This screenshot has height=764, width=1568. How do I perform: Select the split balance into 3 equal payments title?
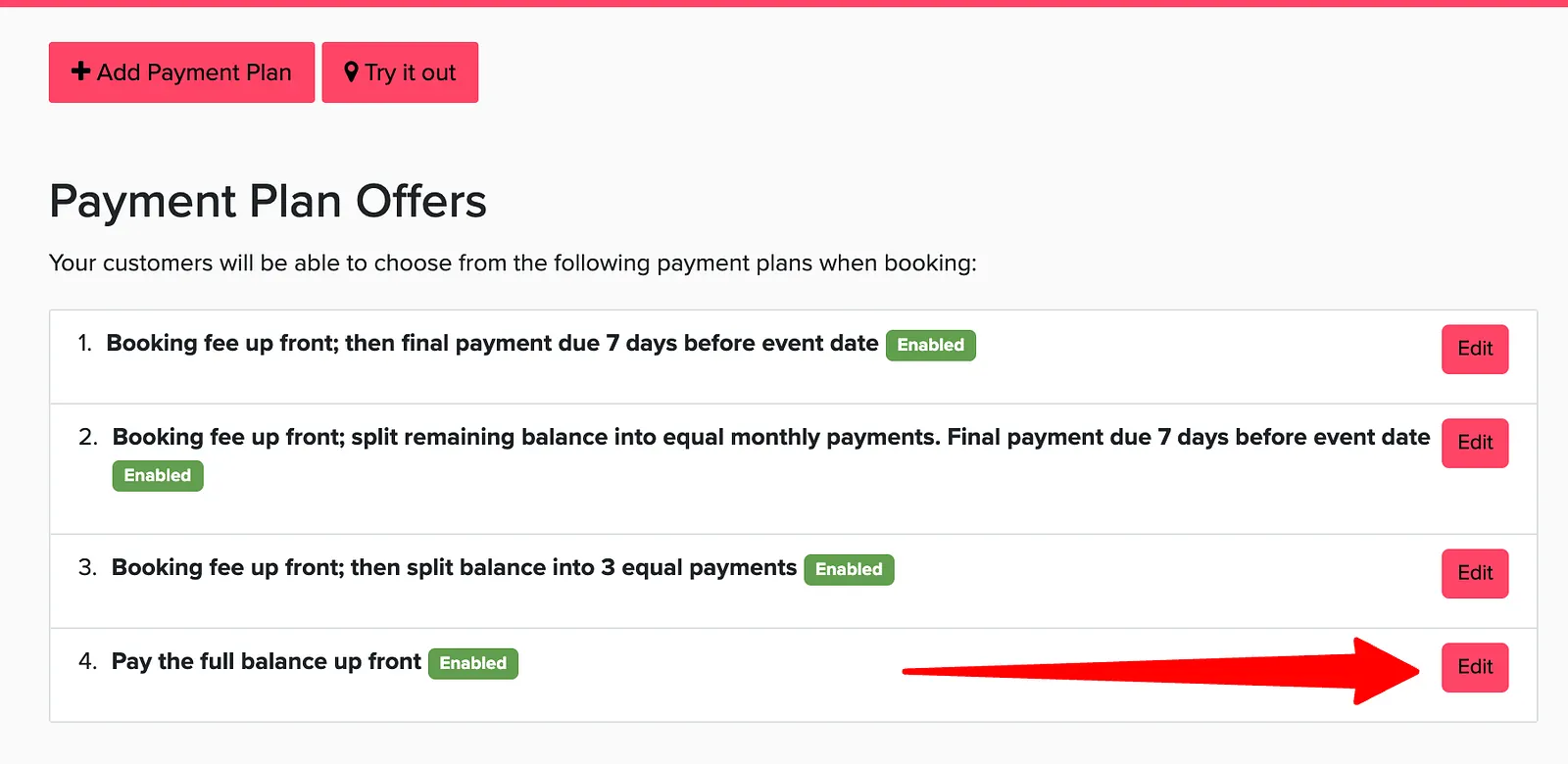pyautogui.click(x=454, y=567)
